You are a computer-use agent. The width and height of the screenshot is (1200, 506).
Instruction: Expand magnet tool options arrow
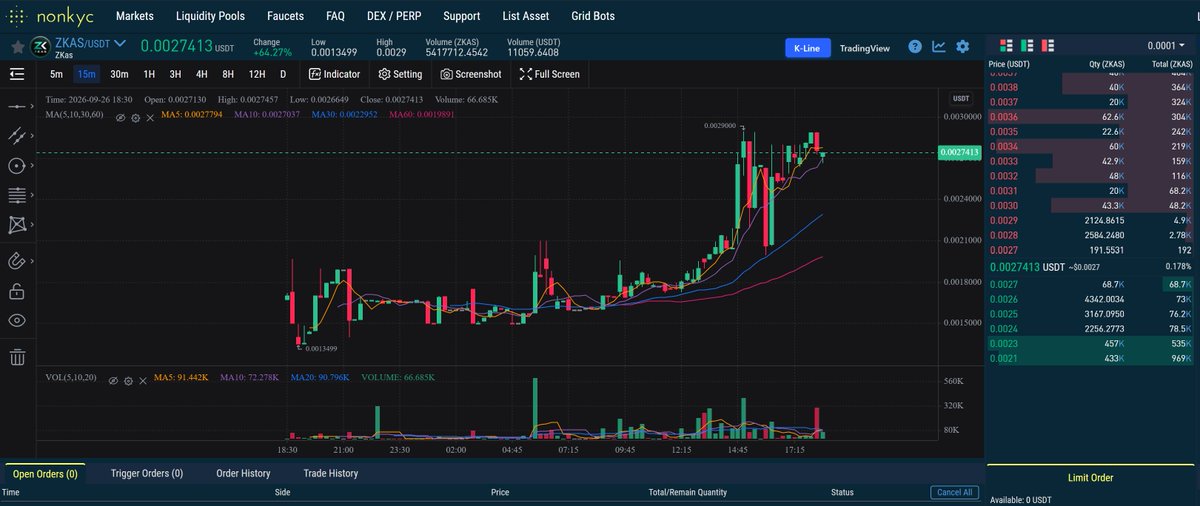[x=34, y=261]
